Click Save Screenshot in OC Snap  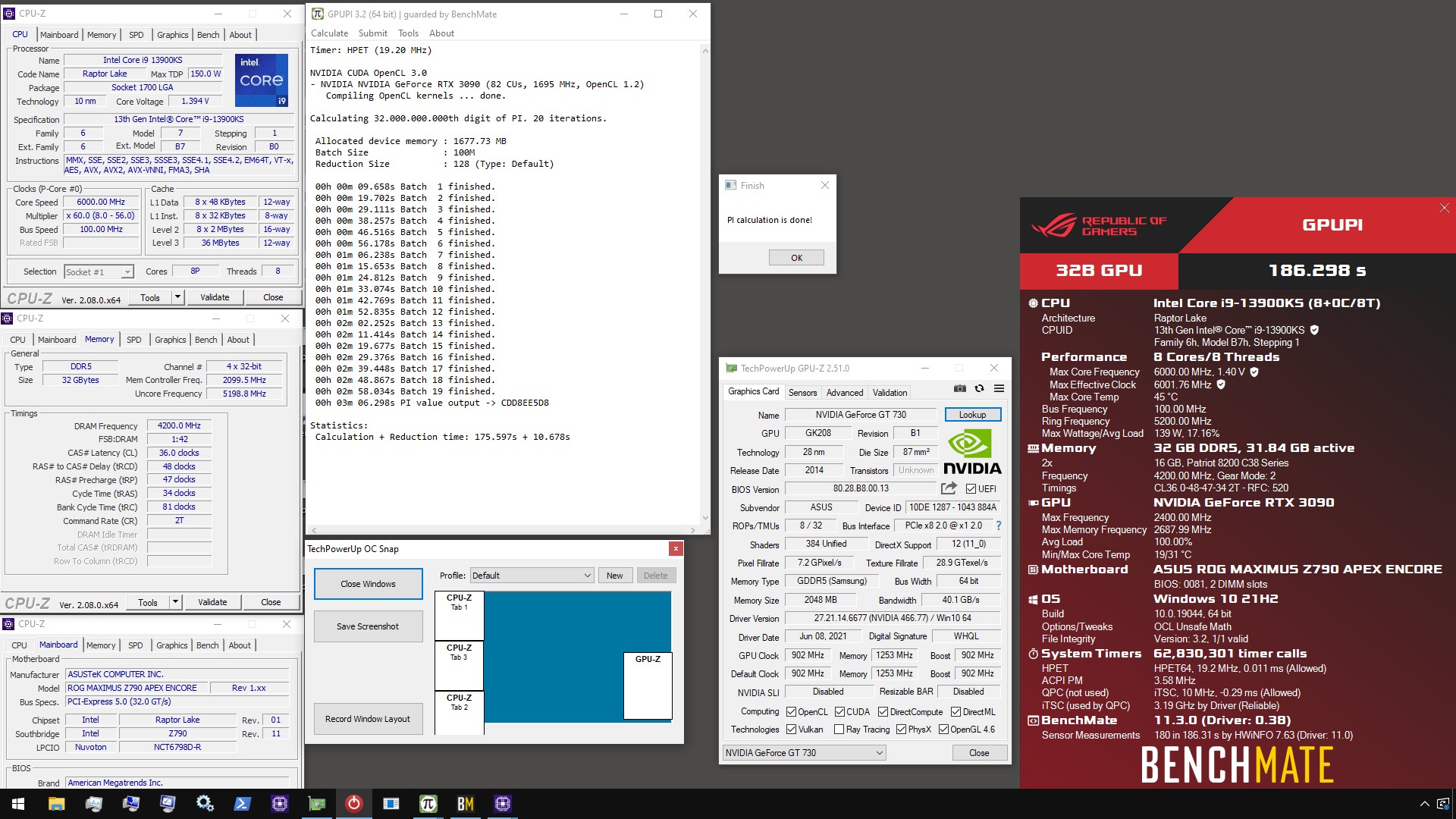368,626
